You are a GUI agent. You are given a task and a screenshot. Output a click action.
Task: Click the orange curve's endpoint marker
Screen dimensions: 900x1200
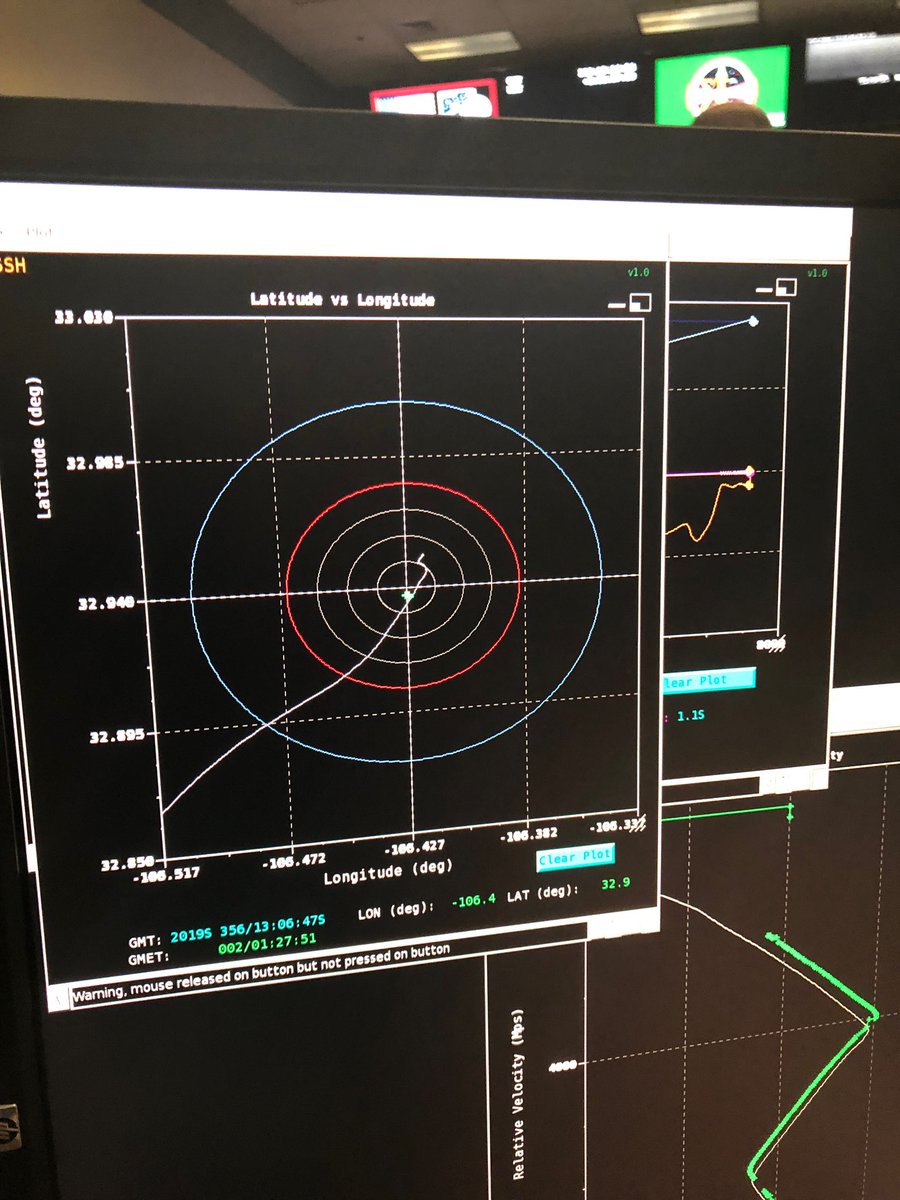pyautogui.click(x=749, y=485)
